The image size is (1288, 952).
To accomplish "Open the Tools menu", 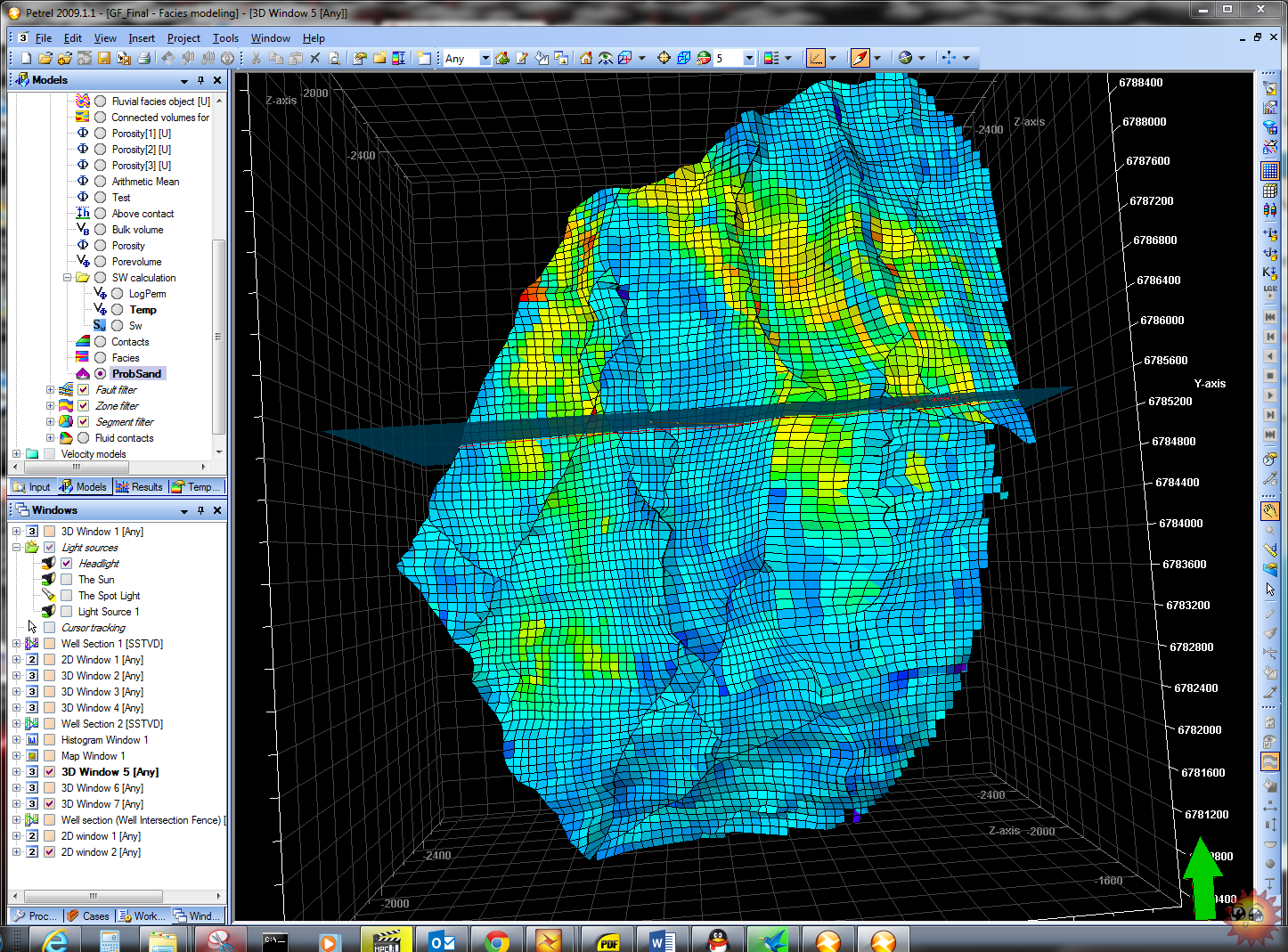I will [225, 38].
